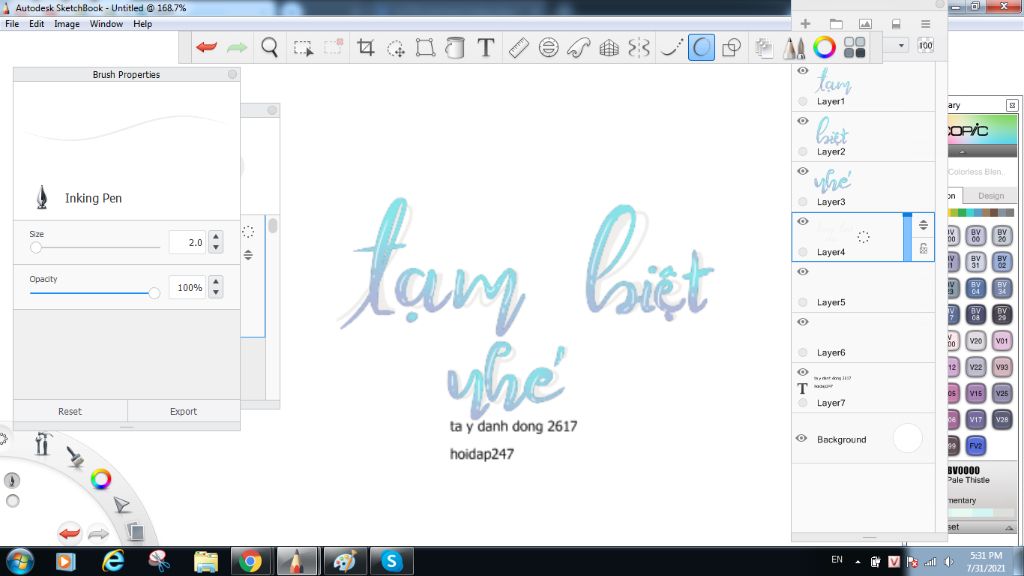Pick the FV2 Copic color swatch
Screen dimensions: 1024x576
click(x=976, y=445)
